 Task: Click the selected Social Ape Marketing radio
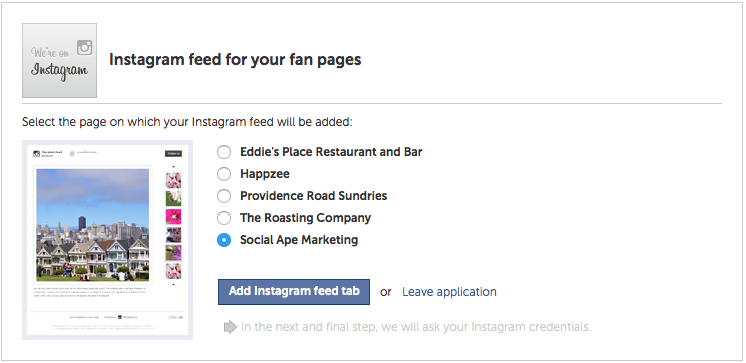[x=224, y=240]
